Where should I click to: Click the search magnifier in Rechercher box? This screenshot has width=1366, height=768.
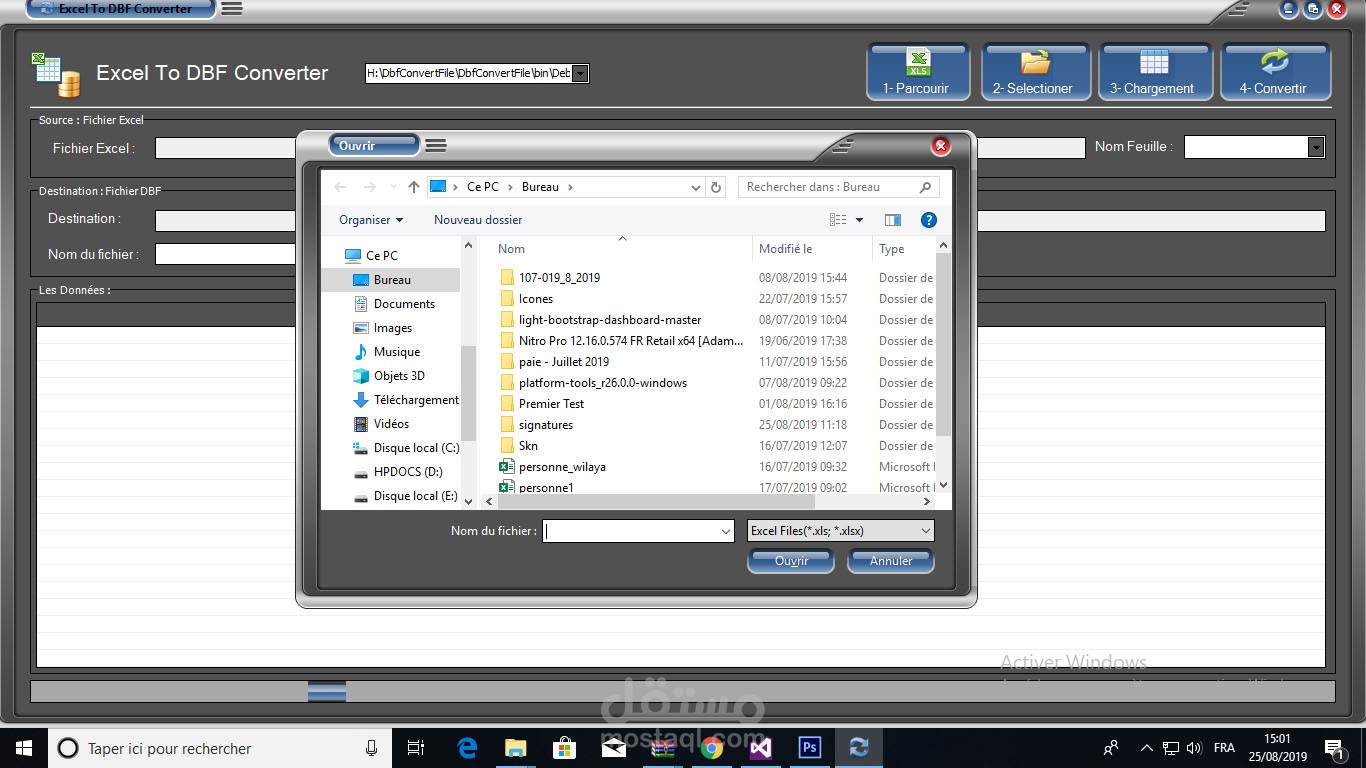coord(925,187)
